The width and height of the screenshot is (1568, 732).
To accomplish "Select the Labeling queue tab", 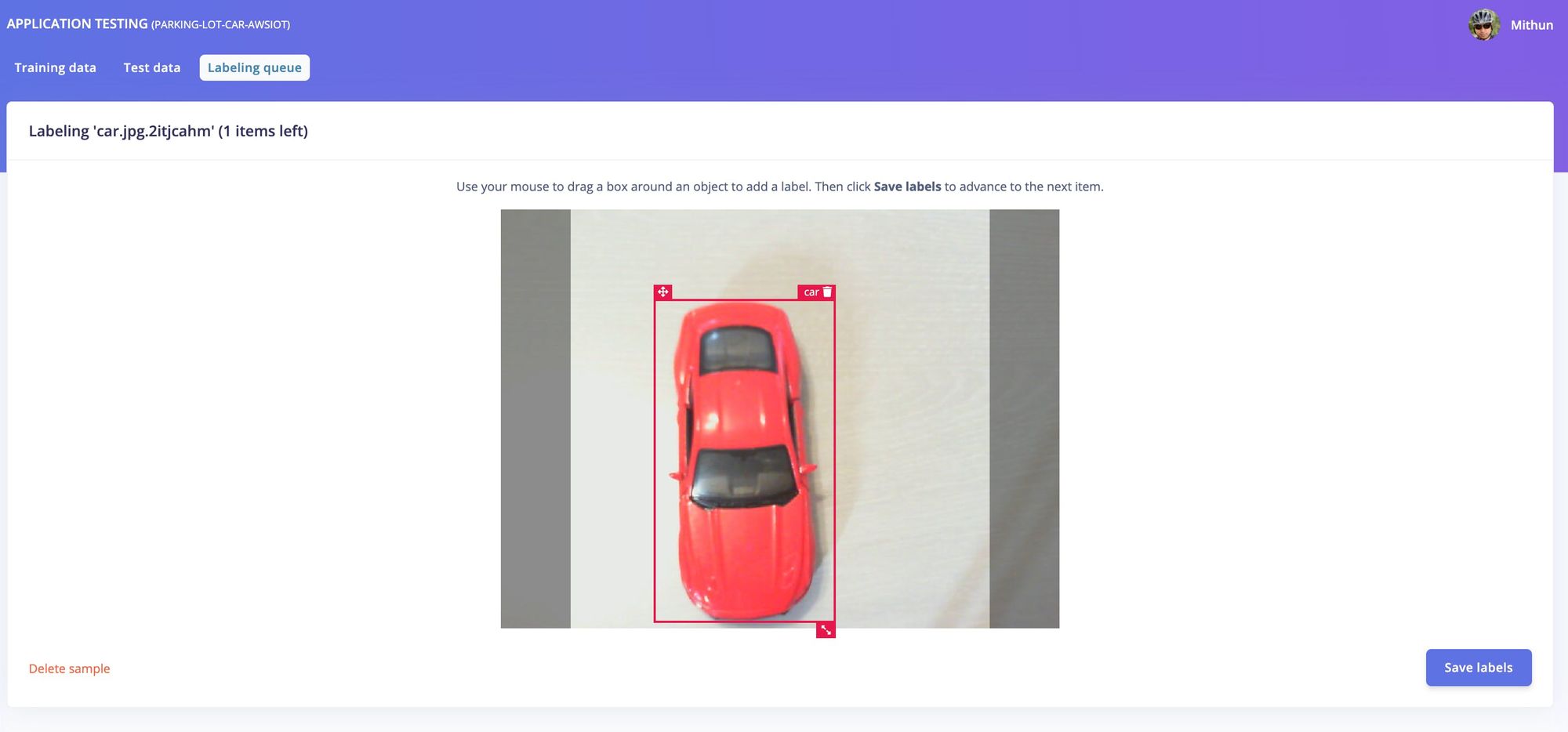I will click(x=255, y=67).
